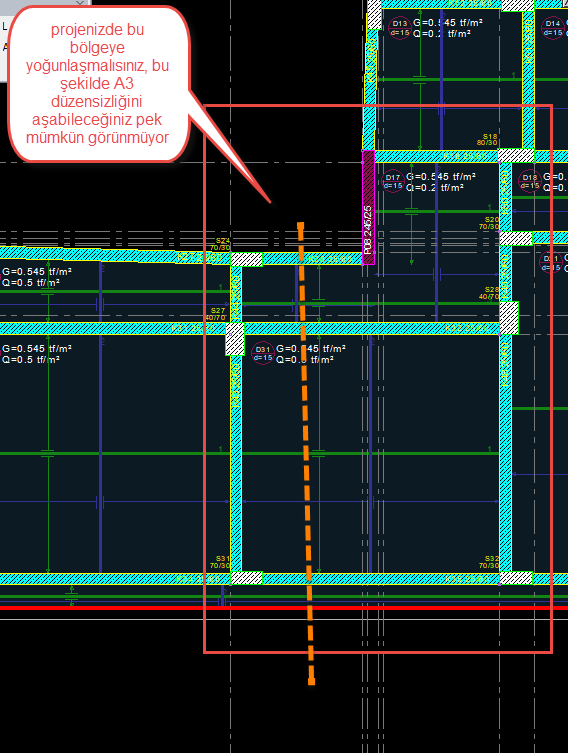Select the orange dashed vertical line
Image resolution: width=568 pixels, height=753 pixels.
pyautogui.click(x=306, y=453)
